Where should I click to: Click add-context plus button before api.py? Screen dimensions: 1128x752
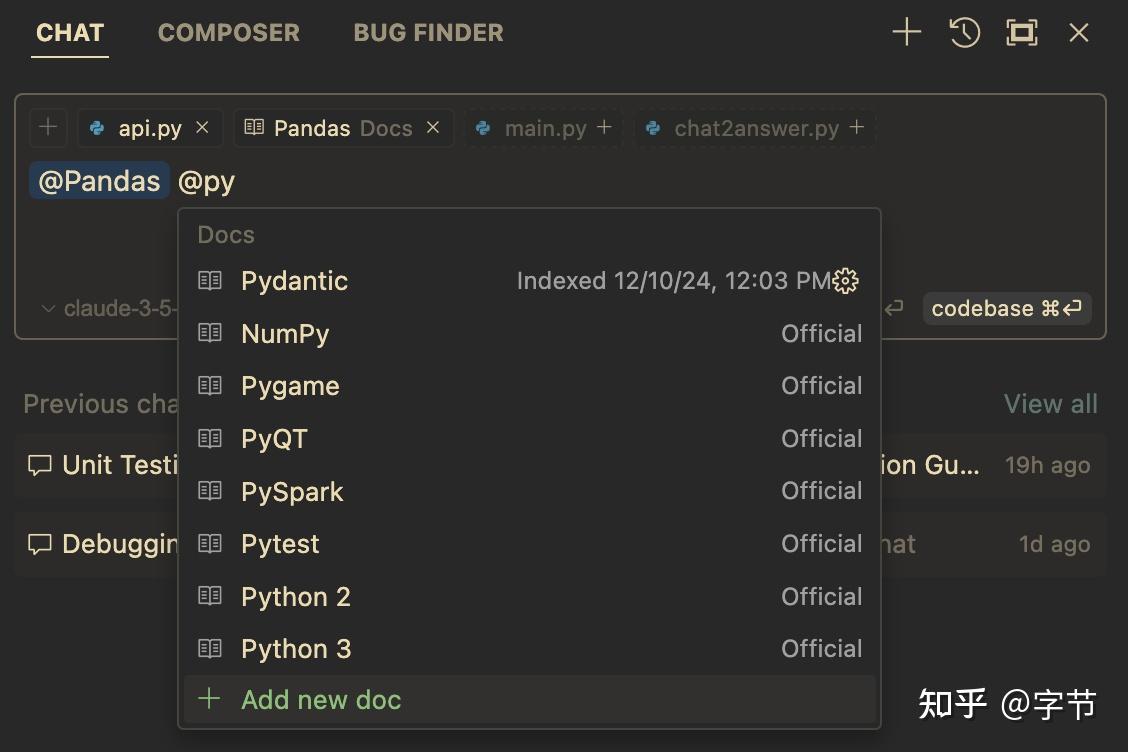click(48, 128)
